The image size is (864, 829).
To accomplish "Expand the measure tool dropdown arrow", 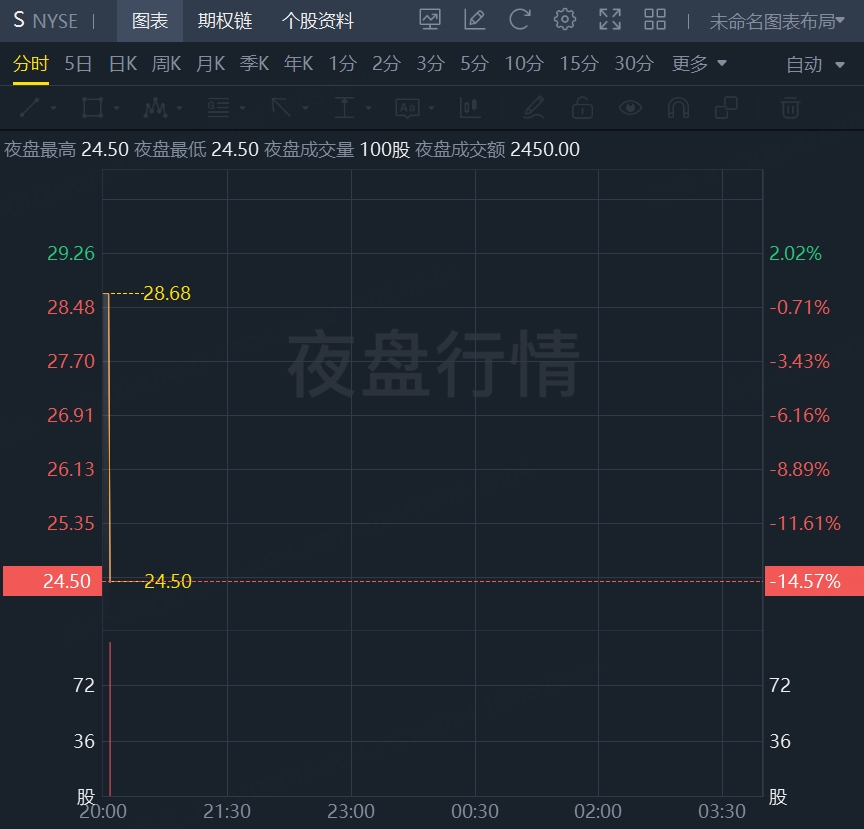I will click(x=368, y=108).
